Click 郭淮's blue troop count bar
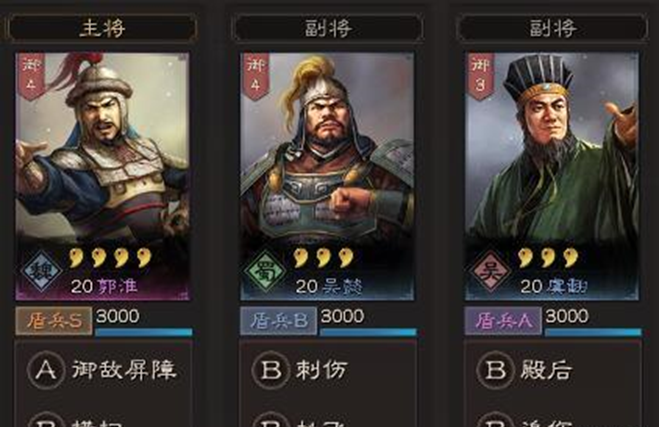This screenshot has height=427, width=659. 144,332
